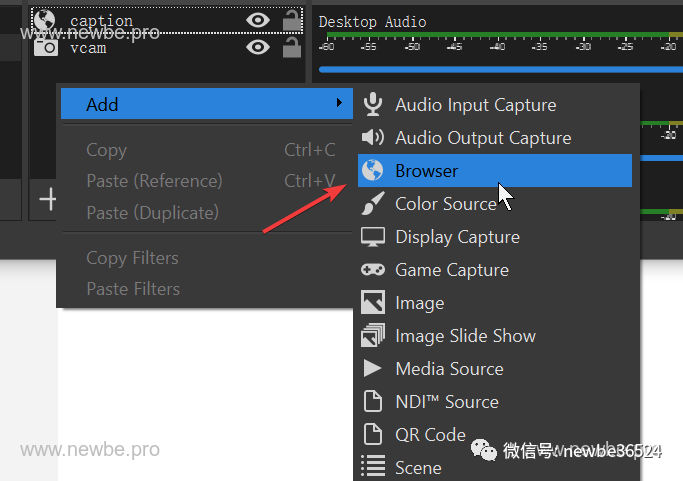The height and width of the screenshot is (481, 683).
Task: Click the plus add source button
Action: tap(48, 200)
